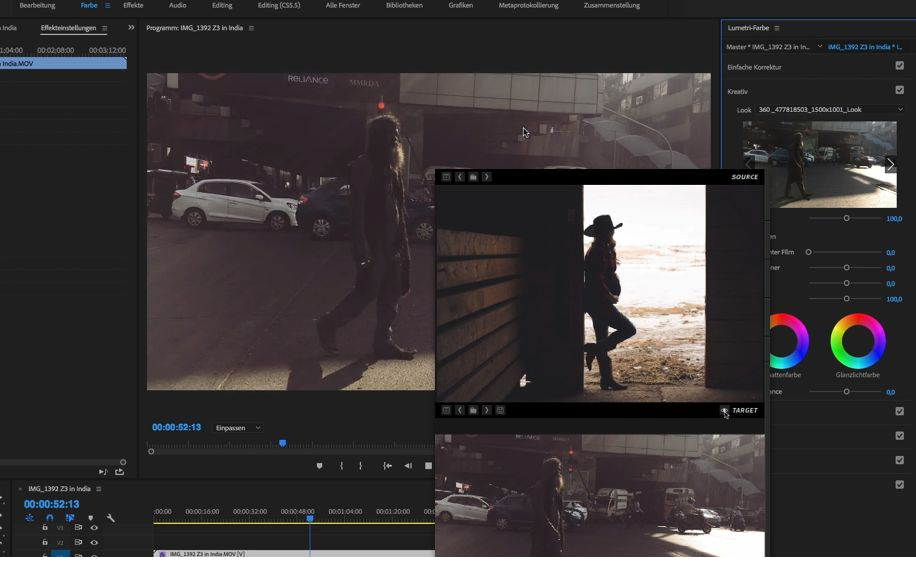The height and width of the screenshot is (579, 916).
Task: Open the Metaprotokollierung workspace
Action: coord(529,5)
